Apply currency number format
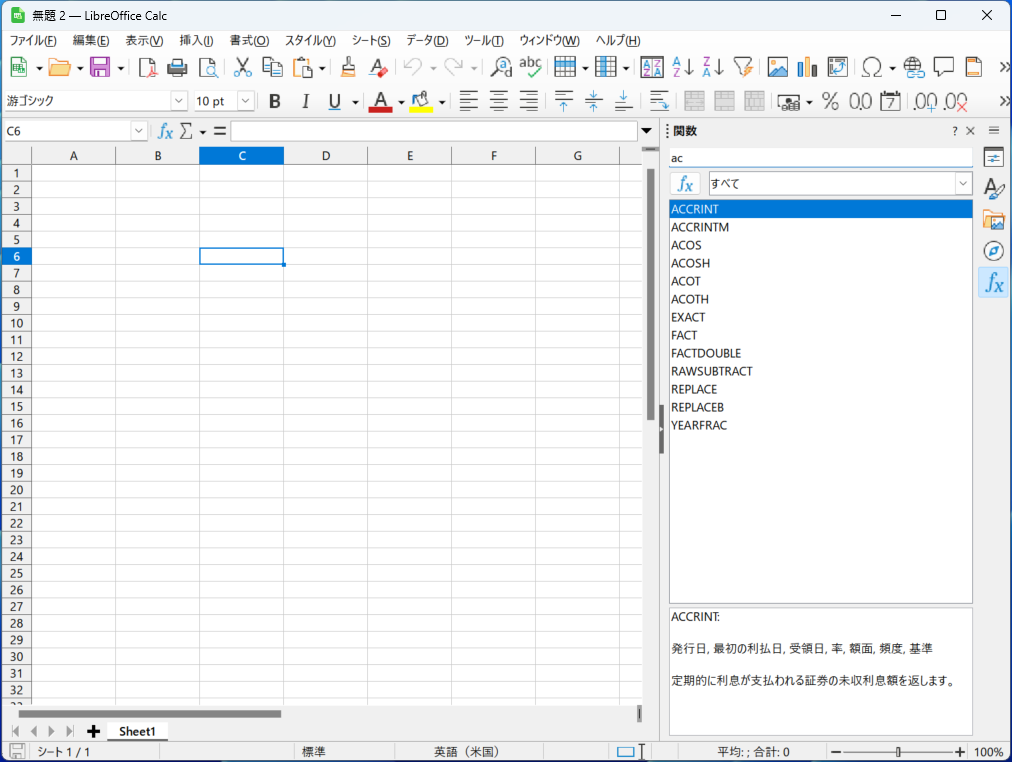The height and width of the screenshot is (762, 1012). [x=789, y=101]
